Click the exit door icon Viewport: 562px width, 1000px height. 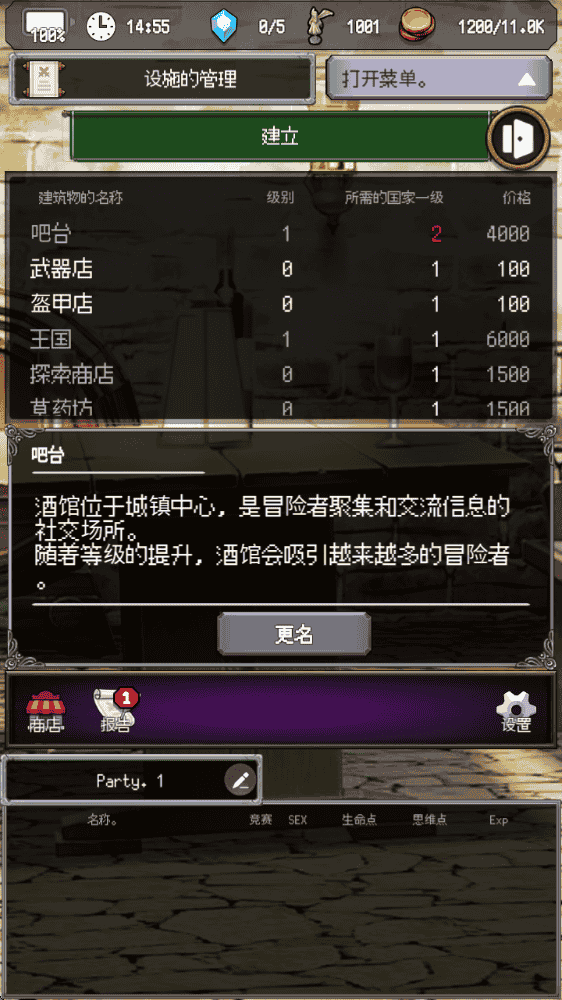[x=517, y=138]
